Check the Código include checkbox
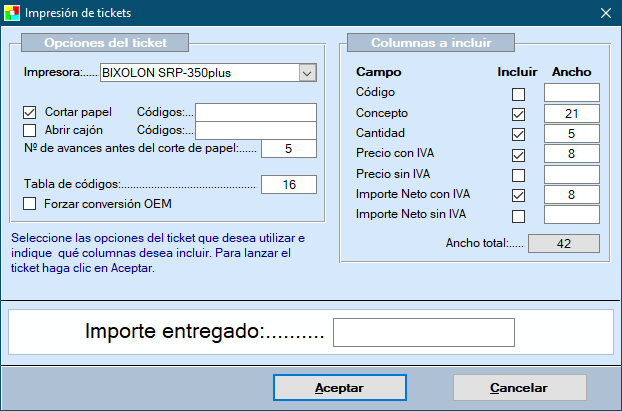 point(518,94)
